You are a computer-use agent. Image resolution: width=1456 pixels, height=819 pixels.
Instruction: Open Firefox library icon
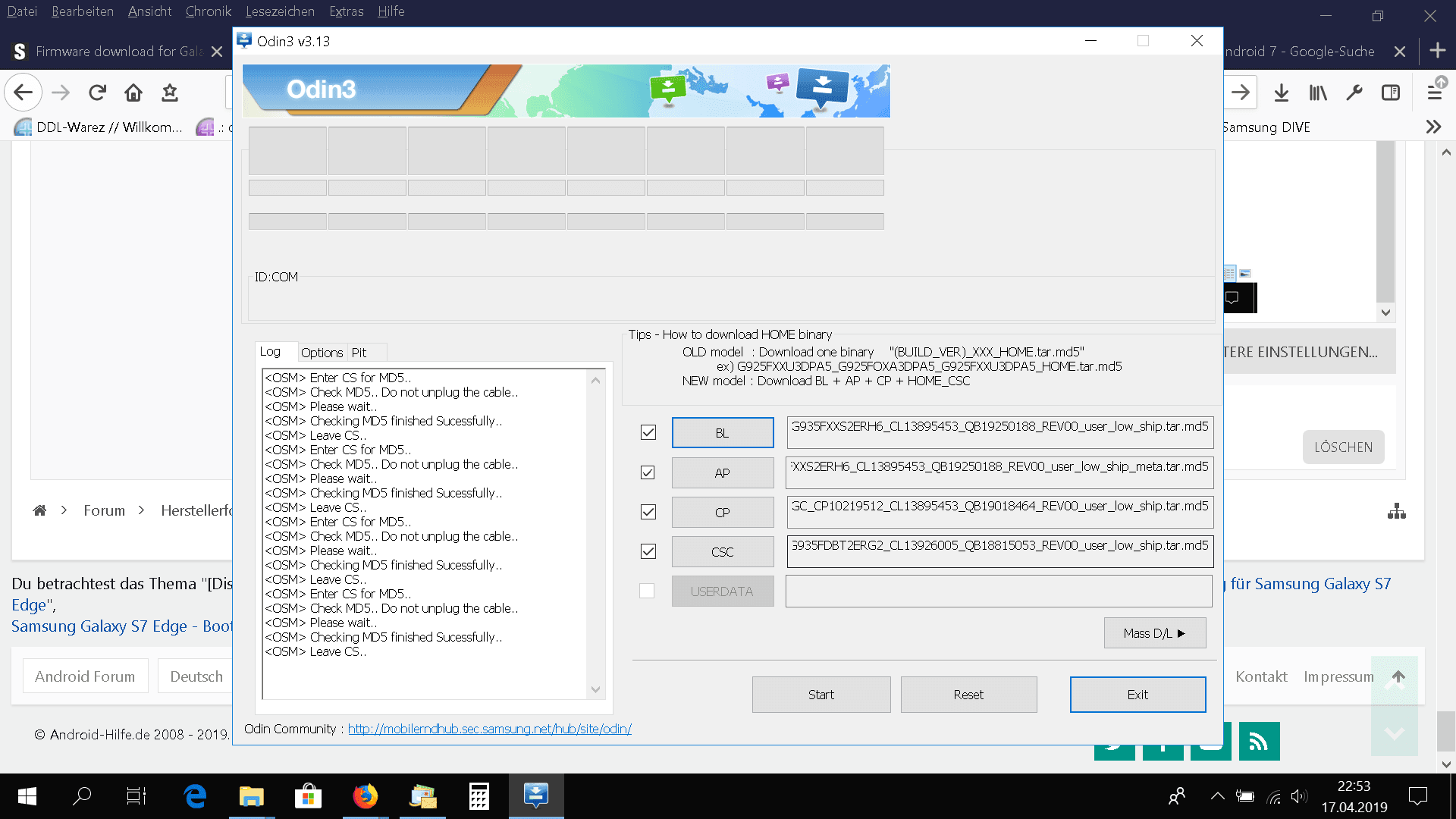[x=1318, y=93]
